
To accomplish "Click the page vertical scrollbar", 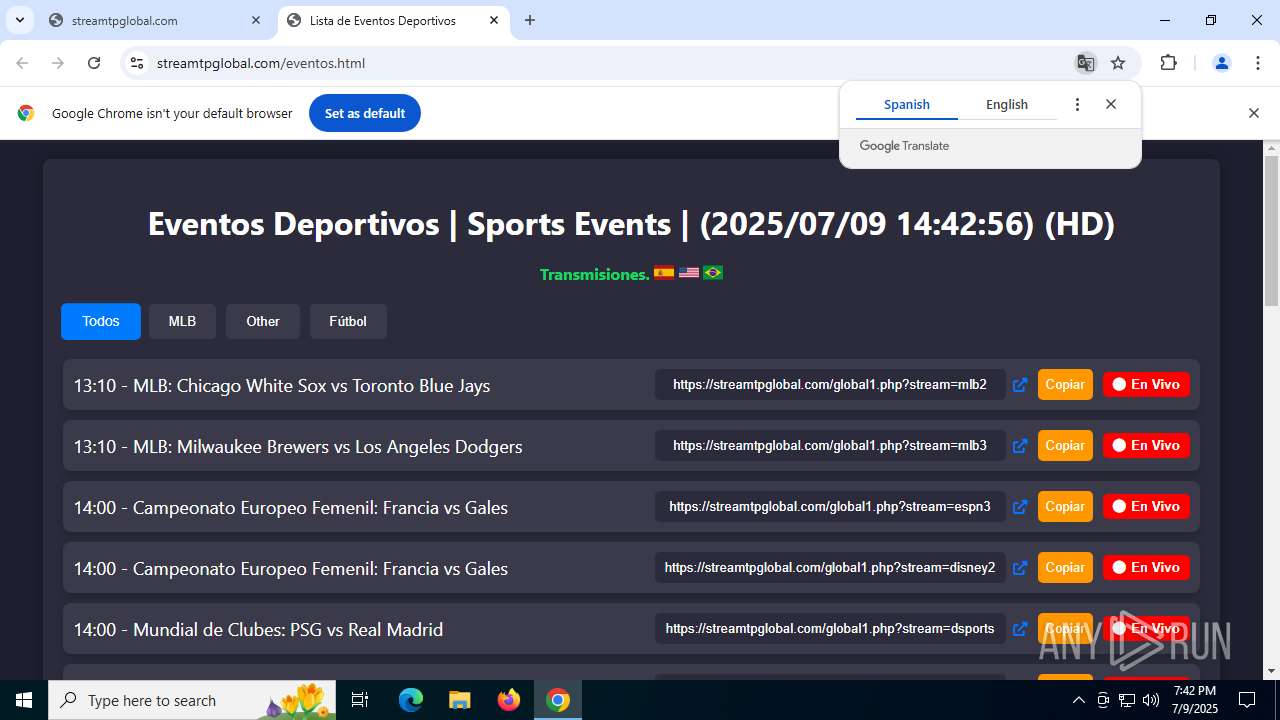I will [1271, 230].
